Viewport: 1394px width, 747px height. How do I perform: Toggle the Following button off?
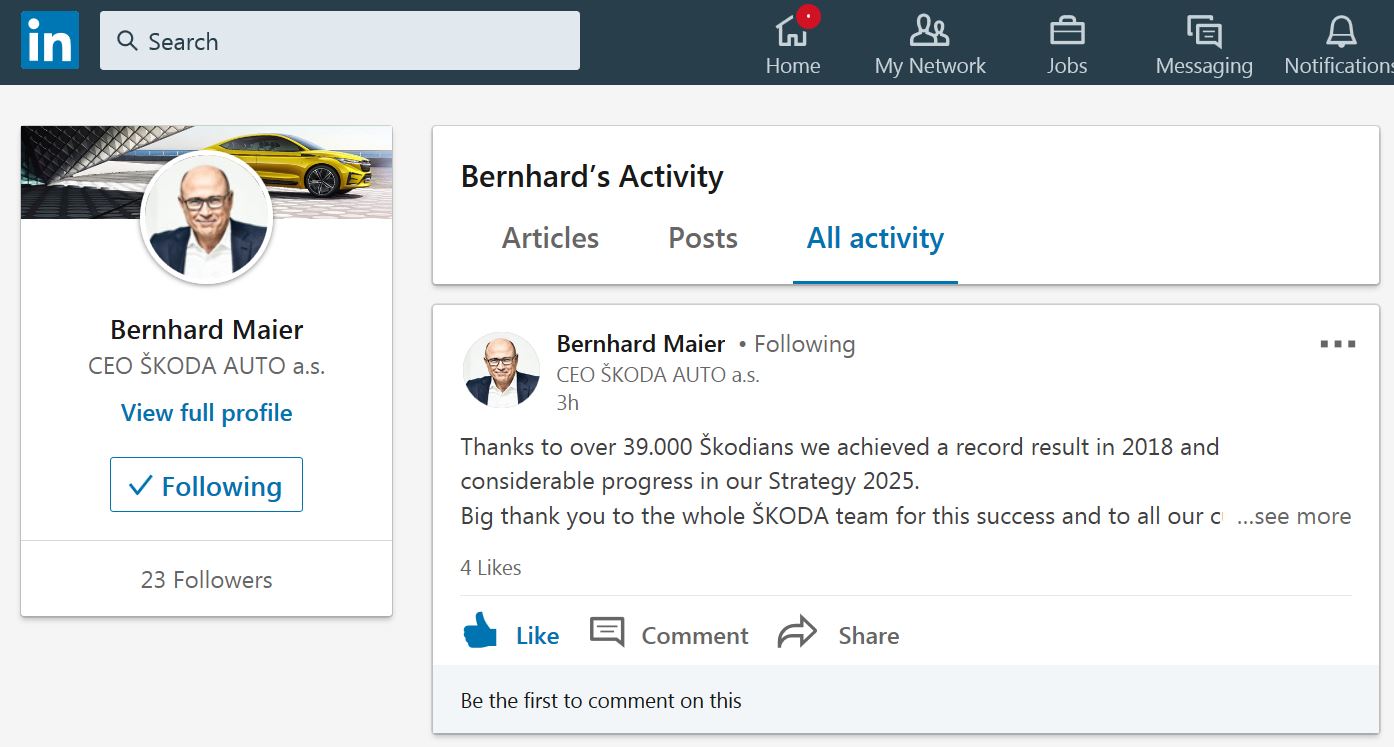point(206,485)
